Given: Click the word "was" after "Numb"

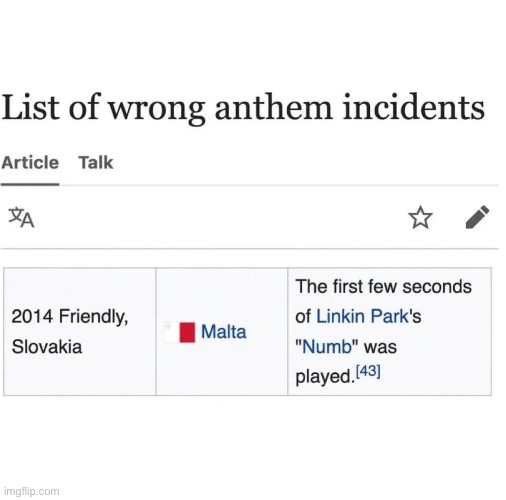Looking at the screenshot, I should point(380,347).
